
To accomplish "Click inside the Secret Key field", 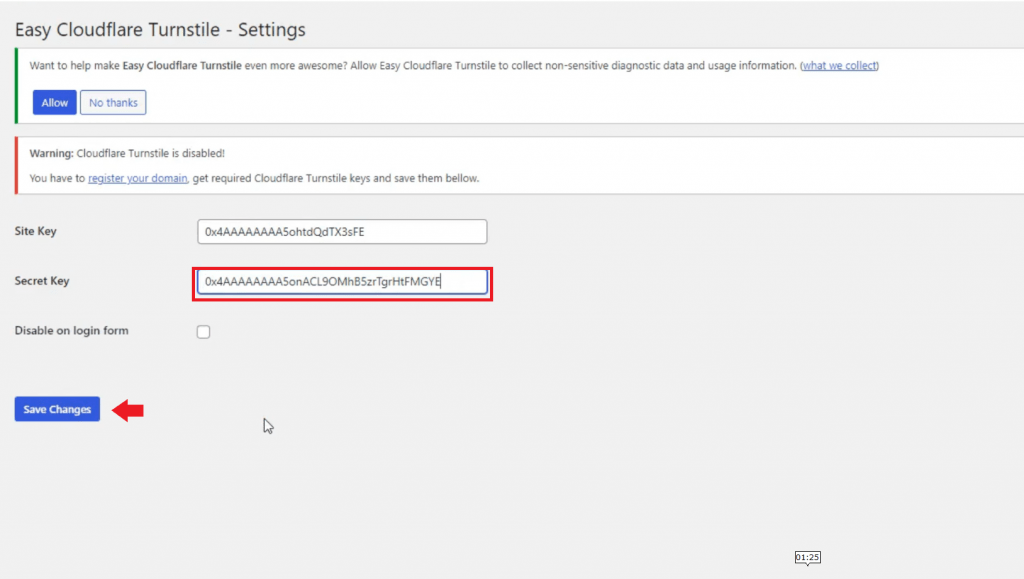I will 342,281.
